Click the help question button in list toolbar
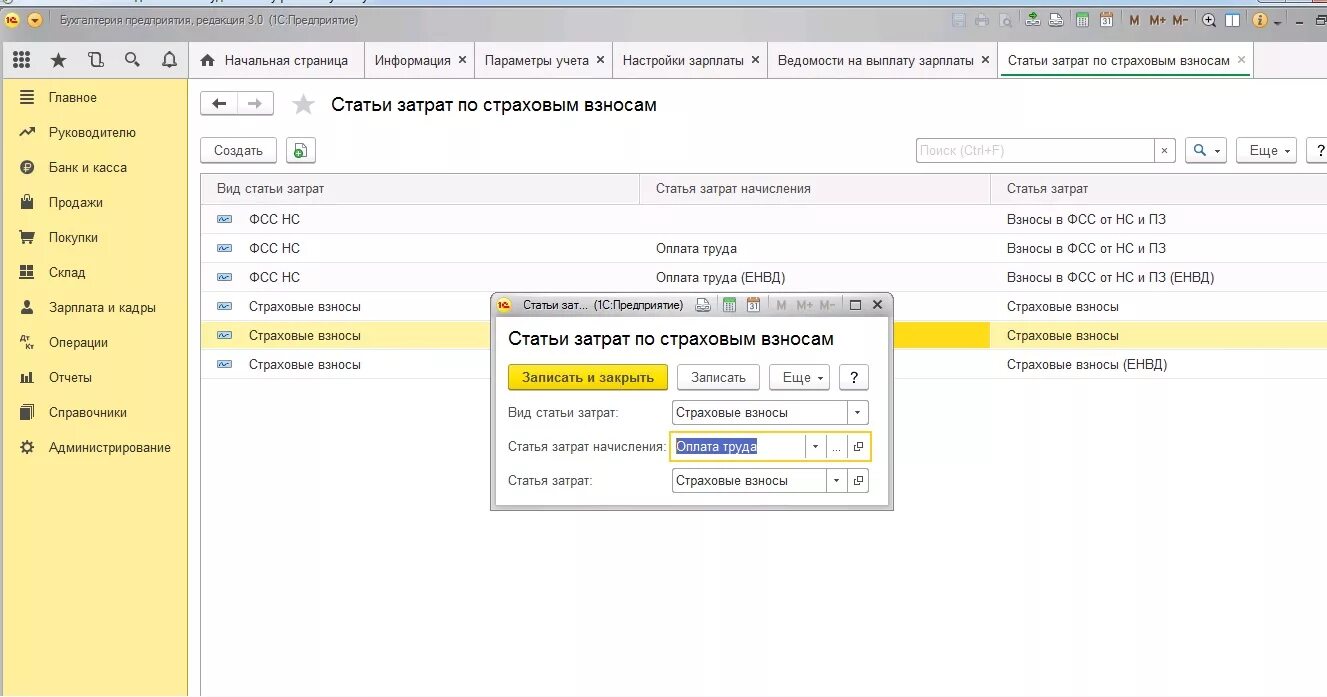Image resolution: width=1327 pixels, height=697 pixels. tap(1316, 151)
